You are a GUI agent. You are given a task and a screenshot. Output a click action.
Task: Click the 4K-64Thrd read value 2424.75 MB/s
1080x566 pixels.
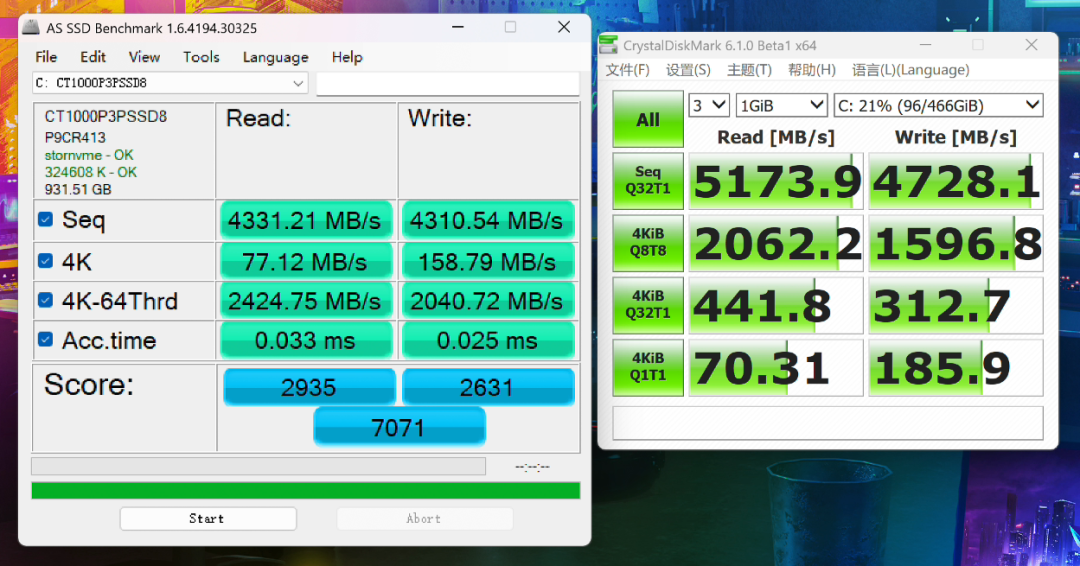[306, 301]
